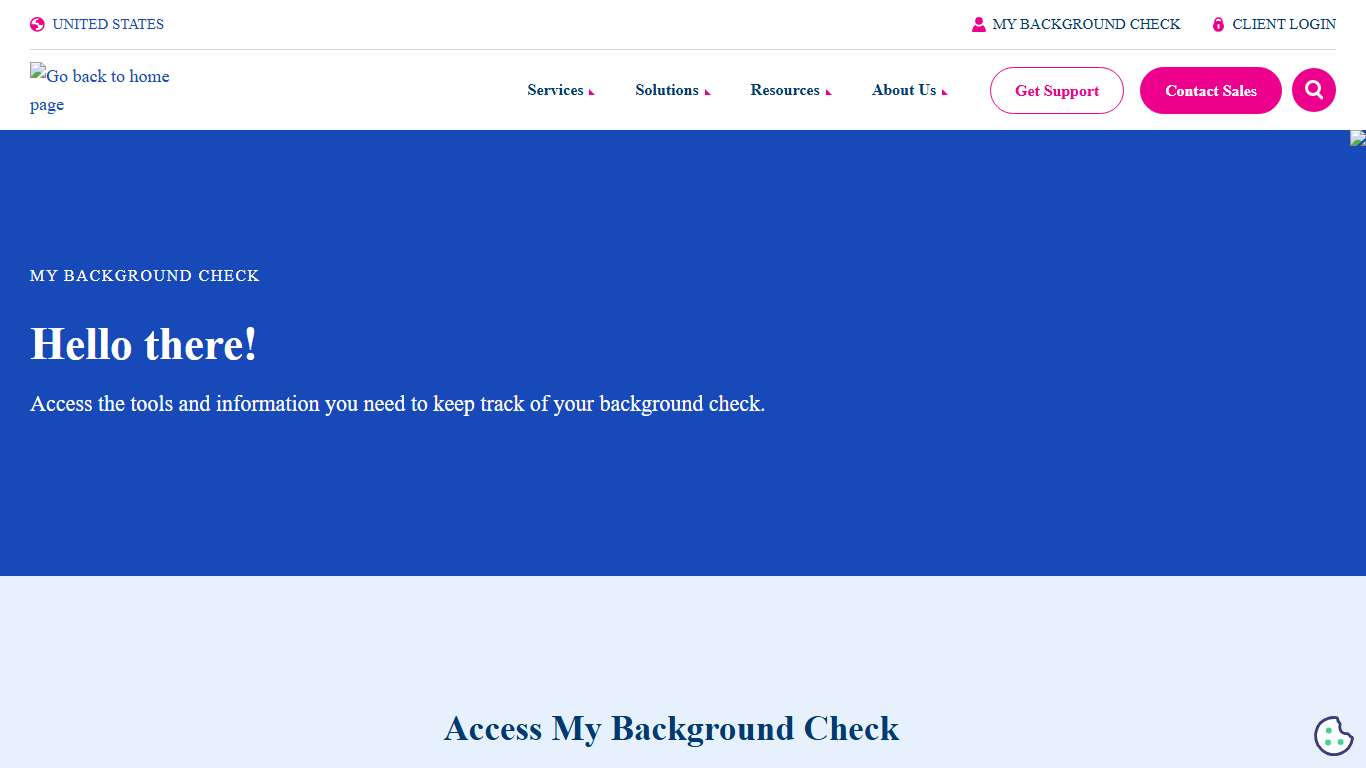
Task: Open My Background Check link in header
Action: click(x=1086, y=23)
